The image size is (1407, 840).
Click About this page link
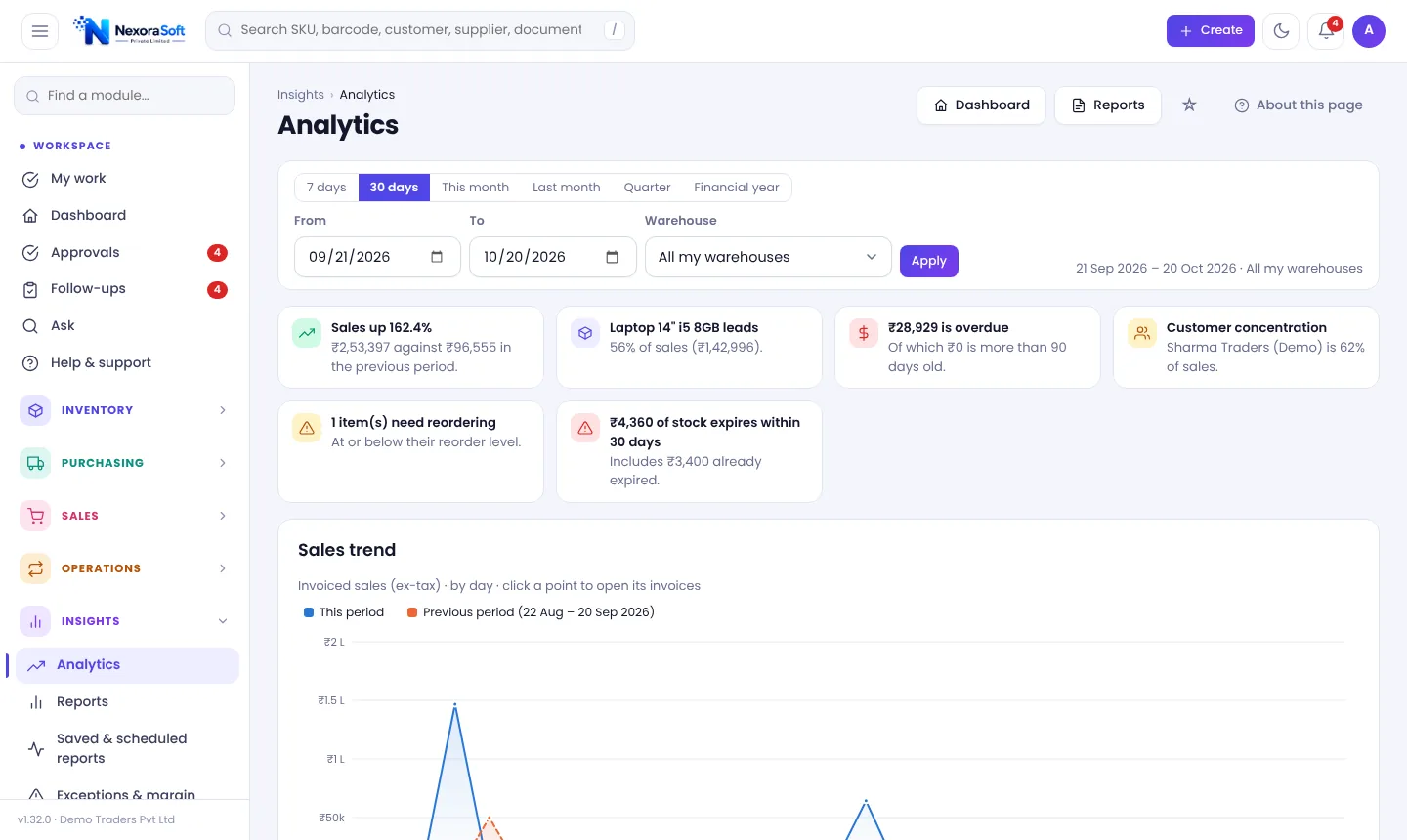click(x=1299, y=105)
